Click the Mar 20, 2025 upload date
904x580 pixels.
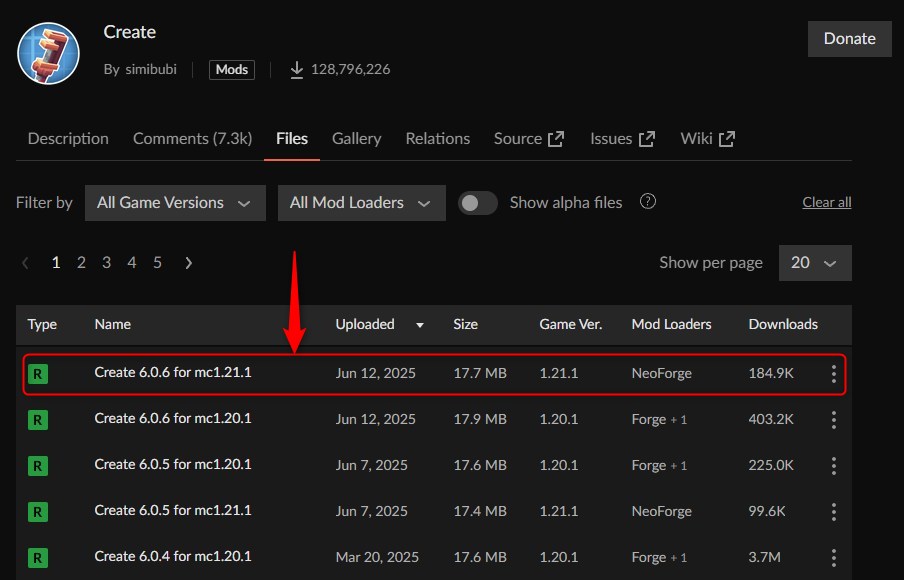(x=377, y=558)
